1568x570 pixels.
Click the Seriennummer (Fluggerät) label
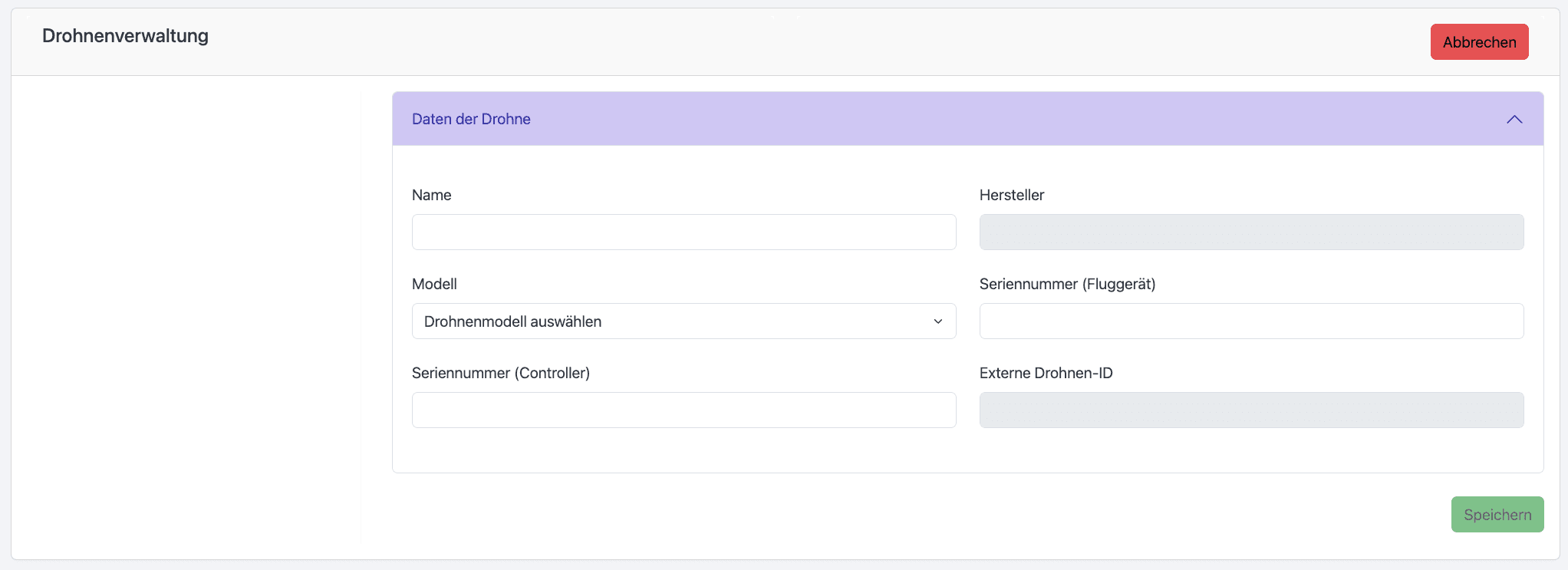1067,284
